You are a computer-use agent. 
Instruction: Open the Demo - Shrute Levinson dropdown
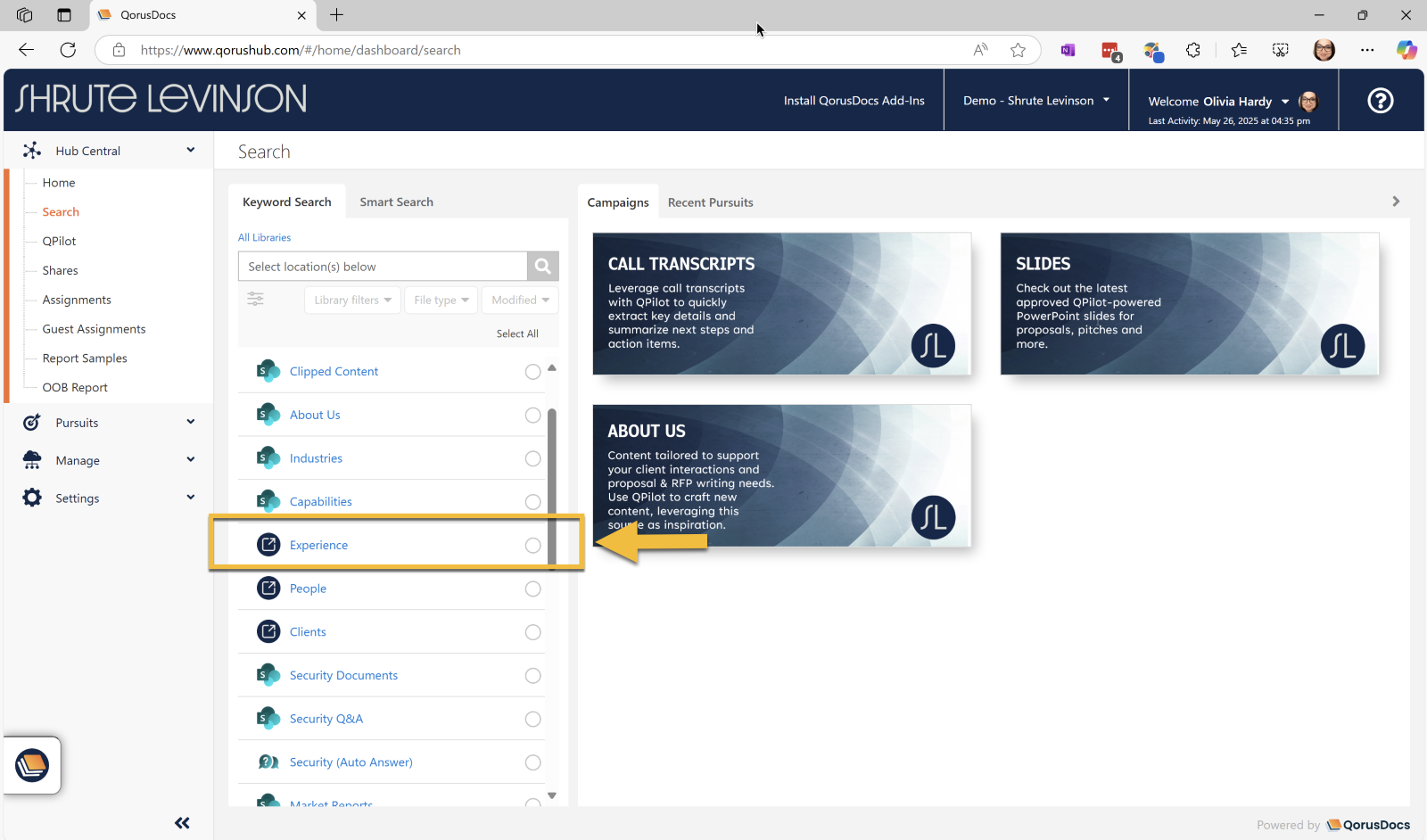1036,101
